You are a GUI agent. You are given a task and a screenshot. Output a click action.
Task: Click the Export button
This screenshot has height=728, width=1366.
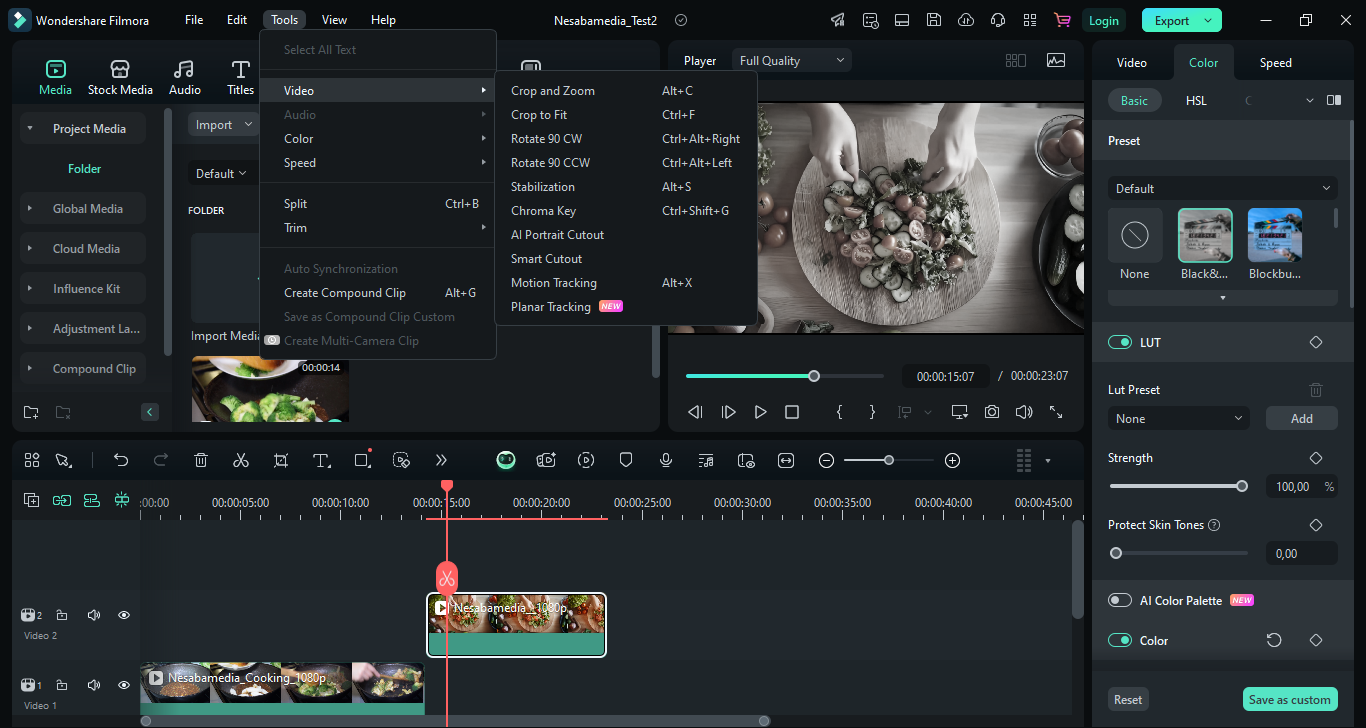(x=1172, y=20)
